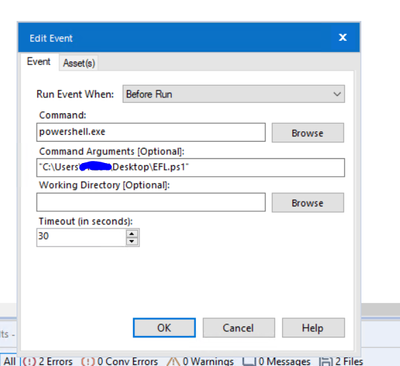Viewport: 400px width, 366px height.
Task: Decrease Timeout with the down arrow
Action: coord(132,241)
